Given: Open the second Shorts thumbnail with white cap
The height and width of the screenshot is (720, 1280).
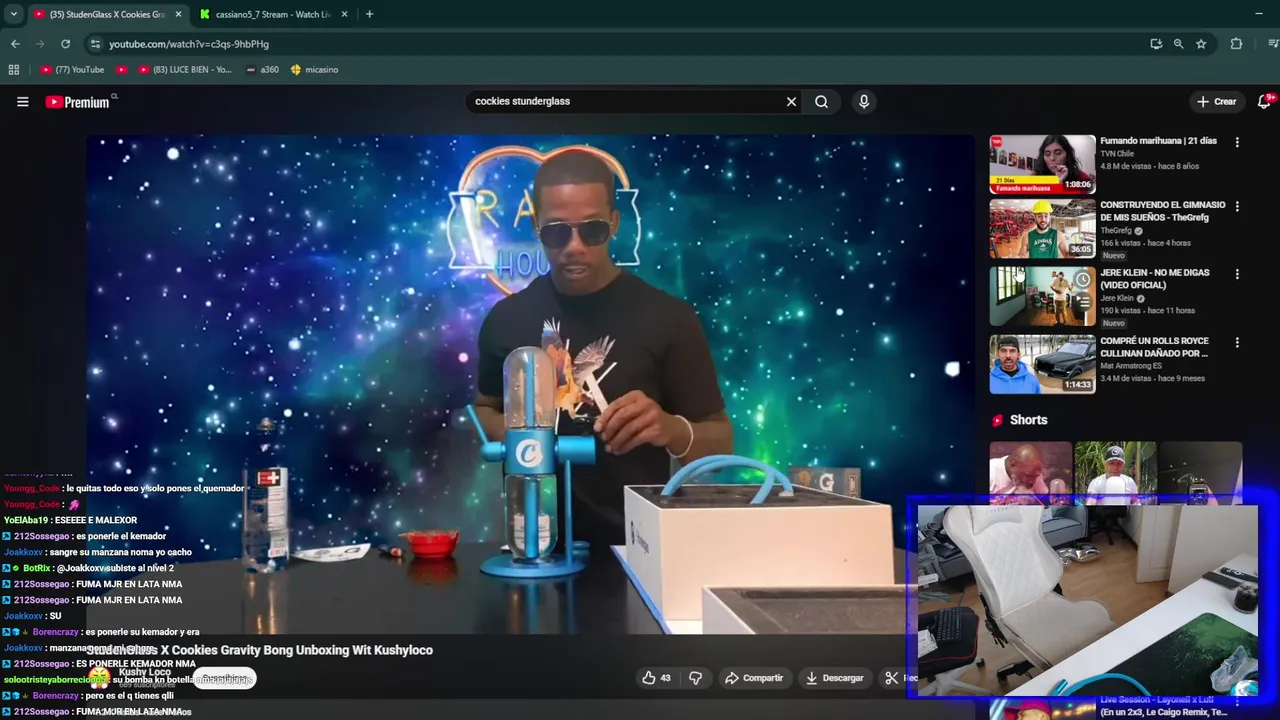Looking at the screenshot, I should (x=1115, y=473).
